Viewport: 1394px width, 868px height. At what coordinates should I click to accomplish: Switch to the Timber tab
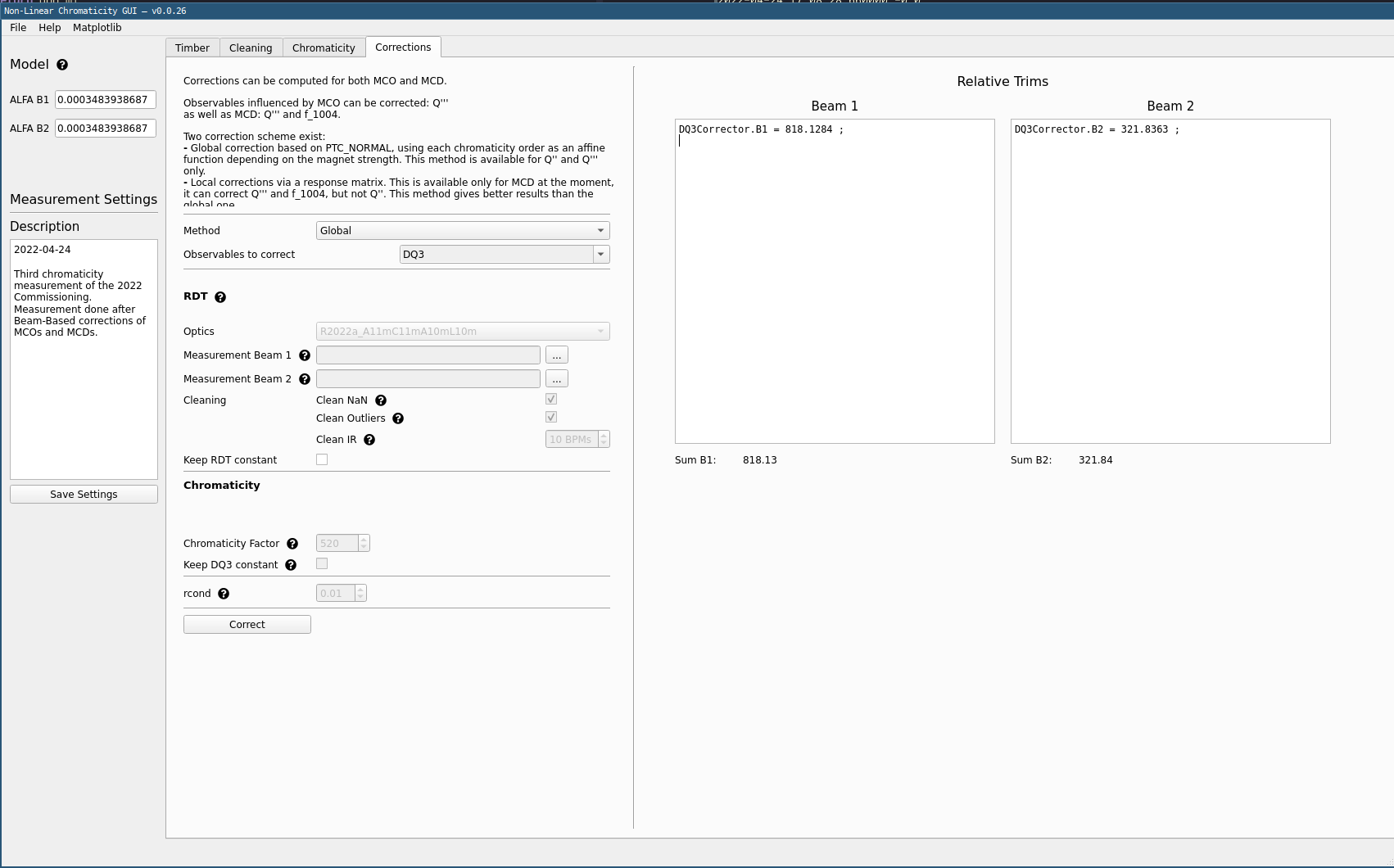pyautogui.click(x=192, y=48)
